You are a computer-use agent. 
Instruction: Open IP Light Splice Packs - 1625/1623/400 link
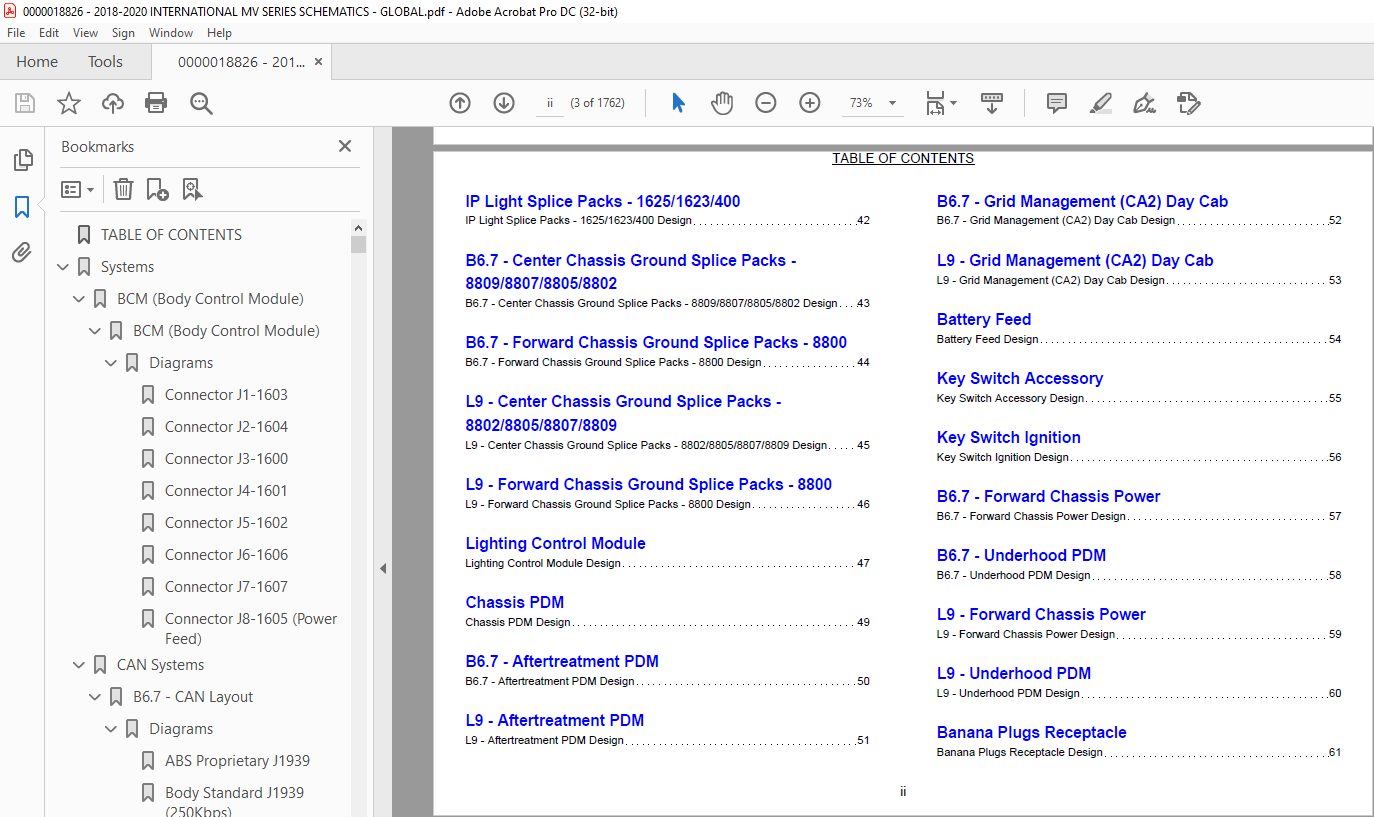tap(603, 201)
